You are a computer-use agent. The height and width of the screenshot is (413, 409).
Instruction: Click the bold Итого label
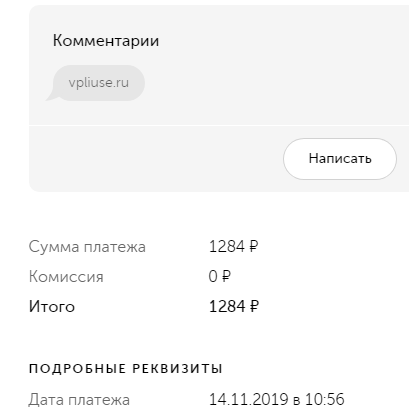[x=52, y=306]
